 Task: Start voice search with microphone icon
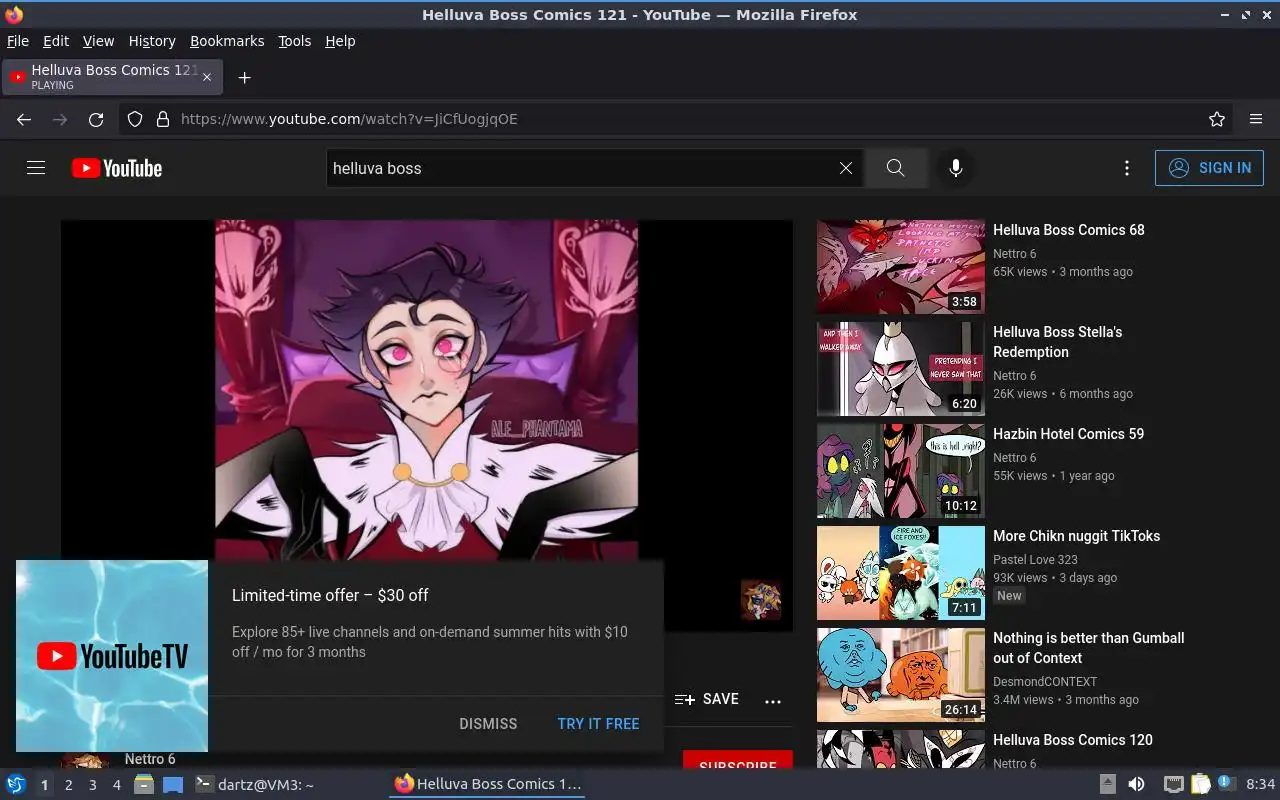(956, 168)
